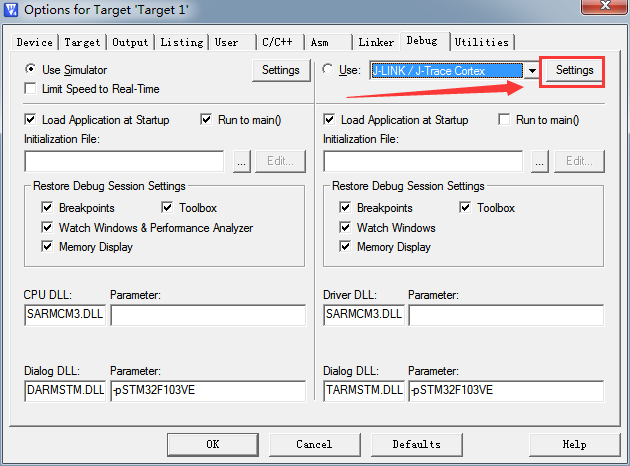Enable debugger Run to main() checkbox
The image size is (630, 466).
504,119
